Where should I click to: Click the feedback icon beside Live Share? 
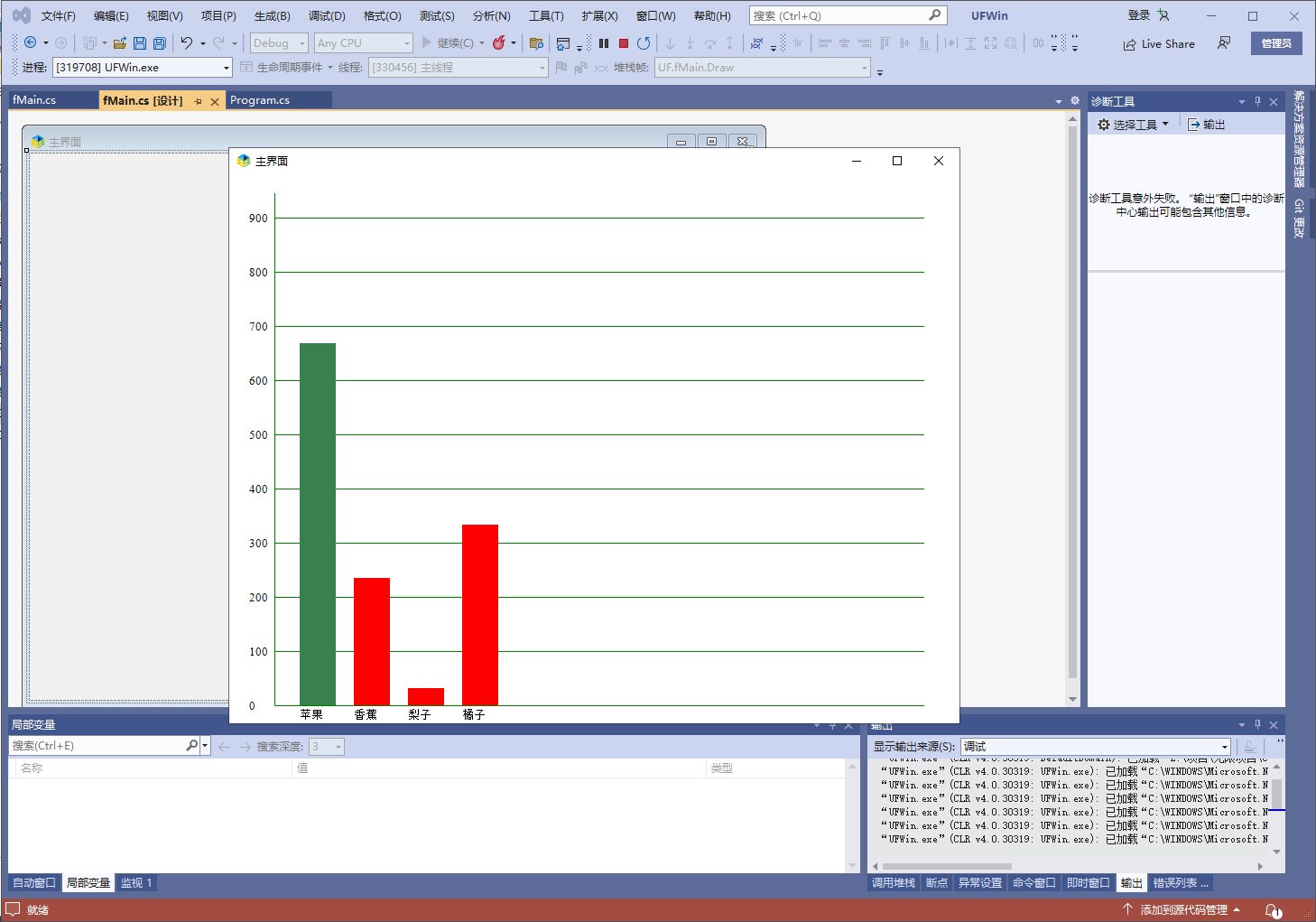click(x=1224, y=43)
